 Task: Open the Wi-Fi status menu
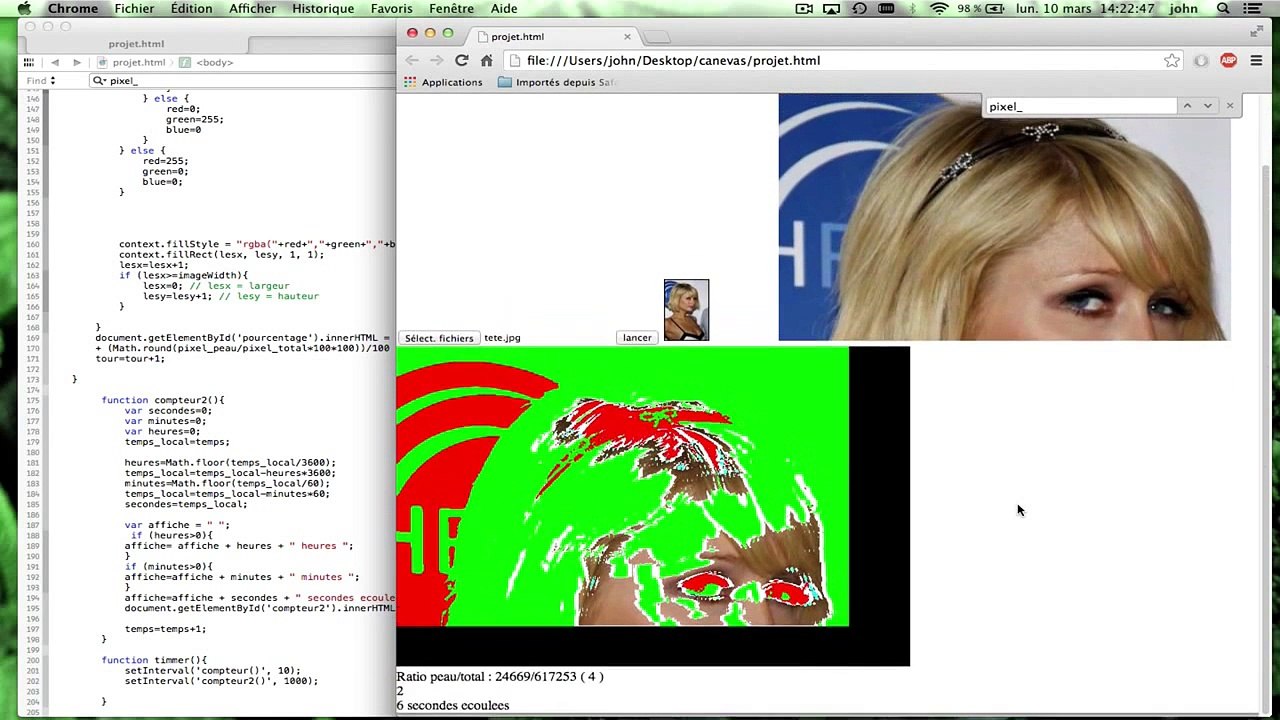(939, 9)
